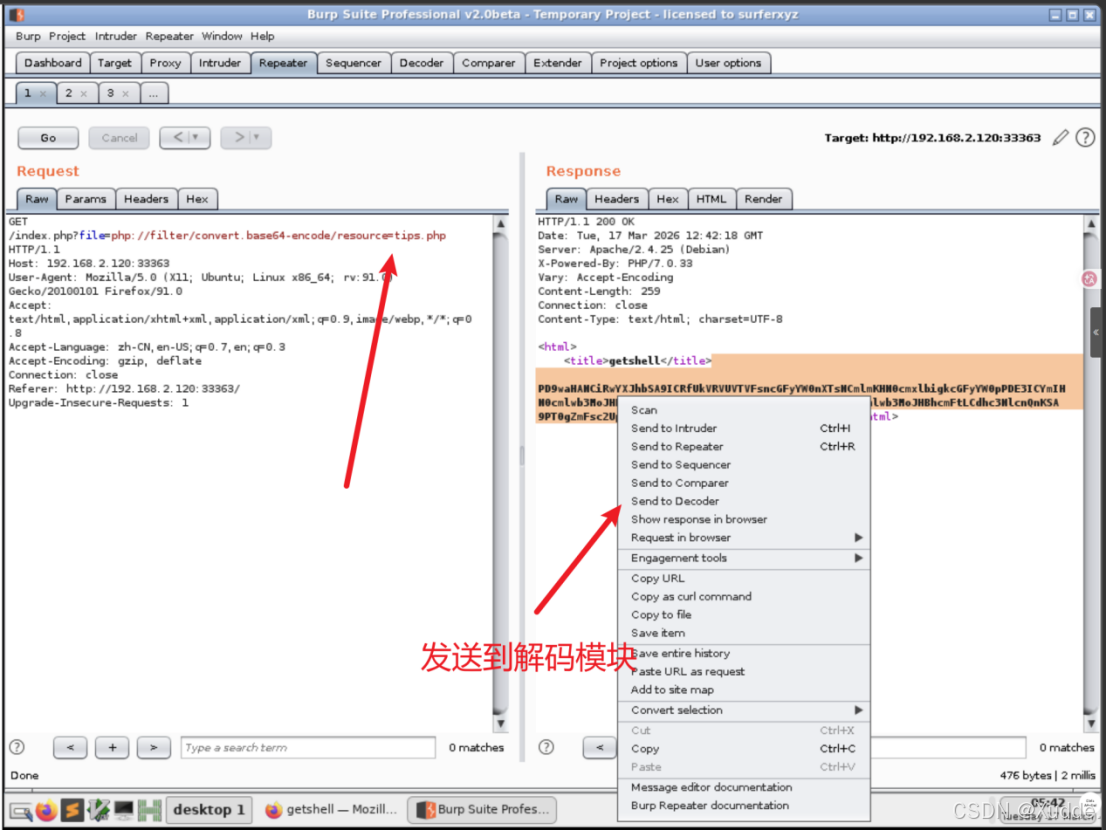Image resolution: width=1106 pixels, height=831 pixels.
Task: Select Send to Comparer menu item
Action: click(743, 483)
